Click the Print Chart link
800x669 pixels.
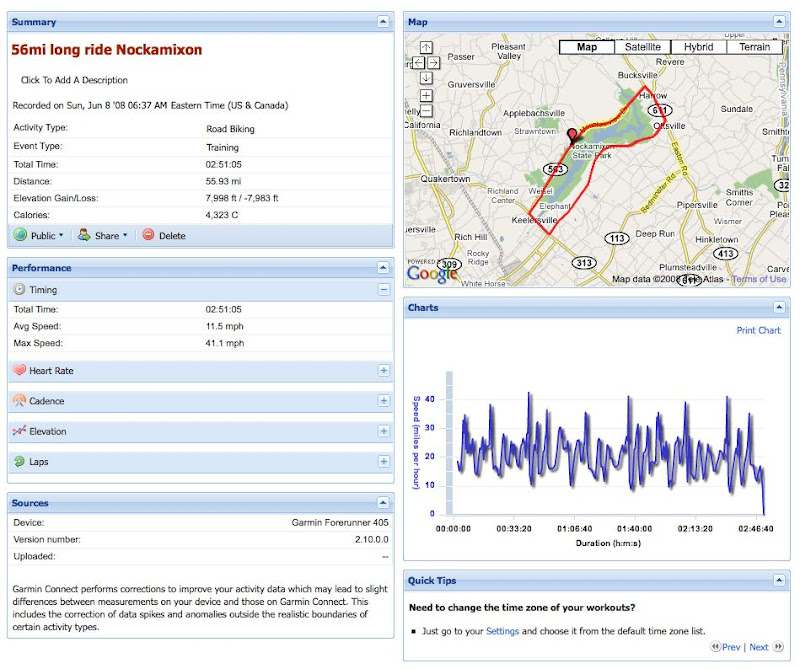(758, 331)
